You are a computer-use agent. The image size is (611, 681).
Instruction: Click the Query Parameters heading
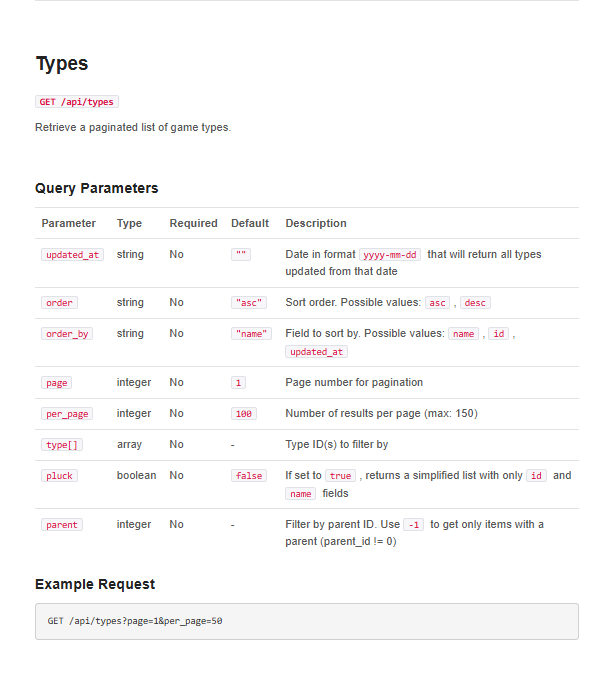coord(96,188)
